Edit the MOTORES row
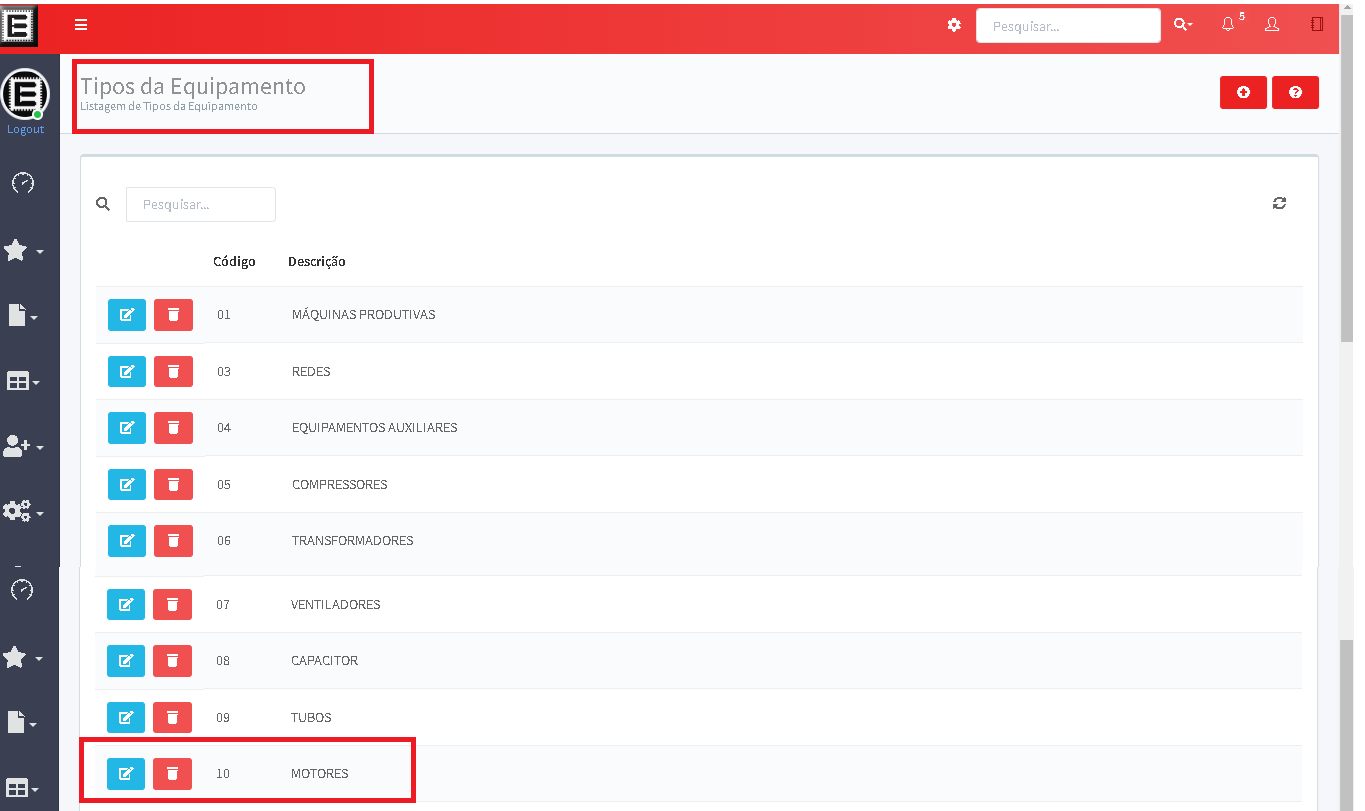Viewport: 1365px width, 811px height. [126, 774]
